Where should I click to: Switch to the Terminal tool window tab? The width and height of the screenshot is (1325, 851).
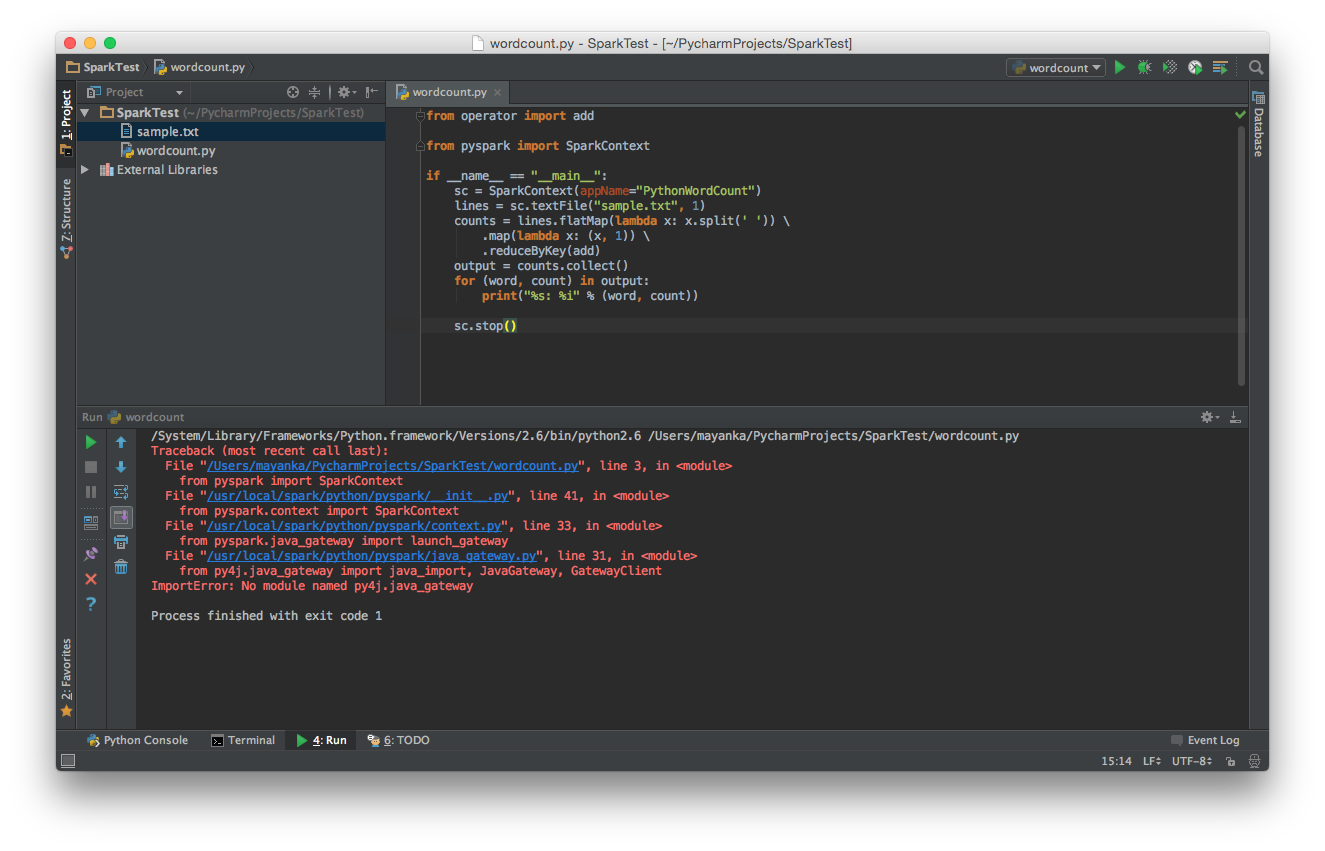click(243, 740)
